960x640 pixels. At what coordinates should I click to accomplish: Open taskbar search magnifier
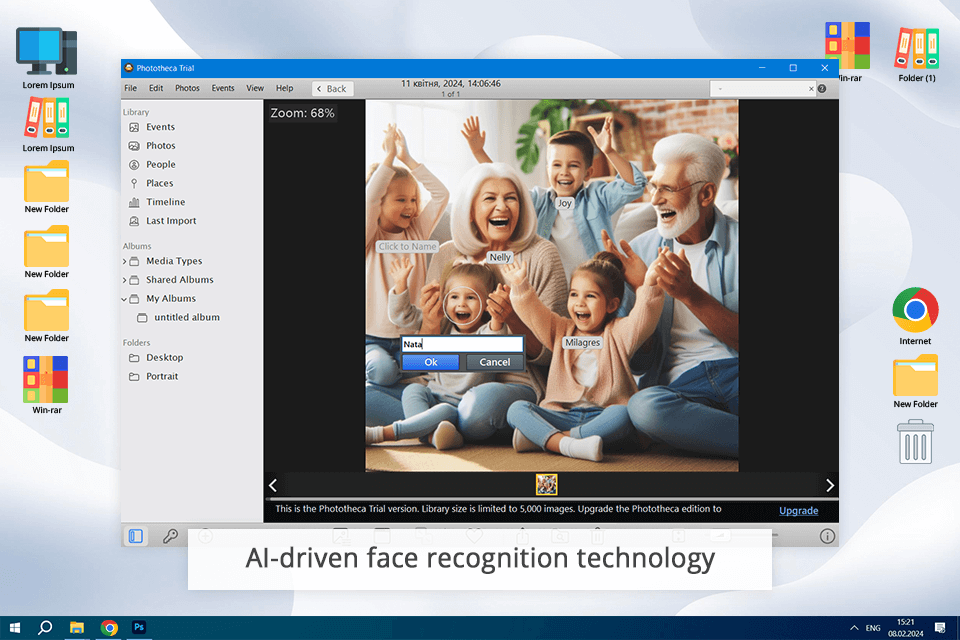tap(45, 628)
